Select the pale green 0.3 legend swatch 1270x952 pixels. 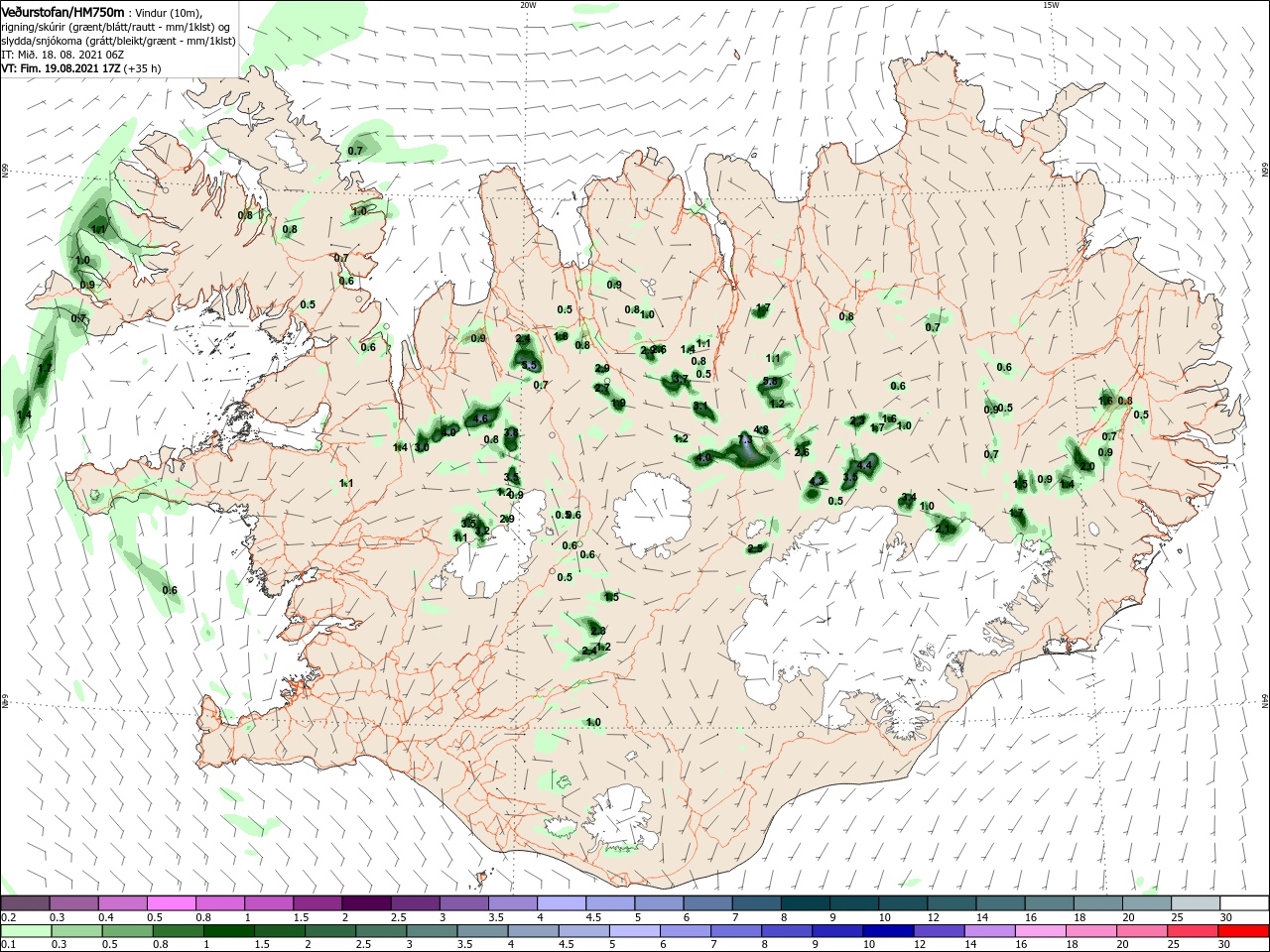coord(78,931)
